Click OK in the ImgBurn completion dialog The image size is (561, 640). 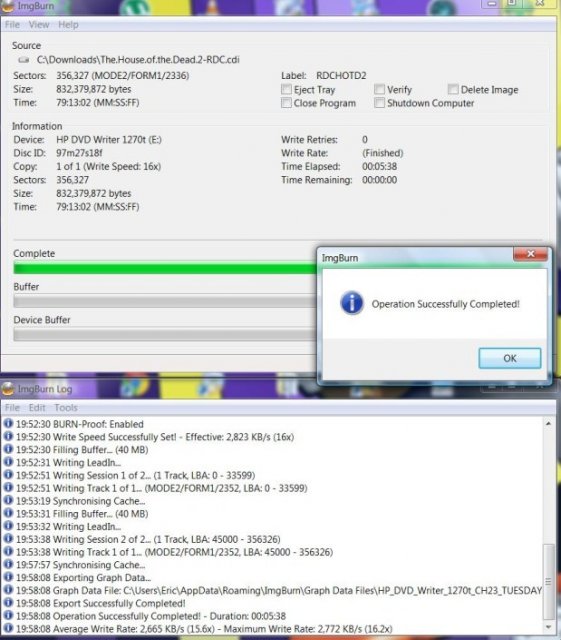(510, 358)
